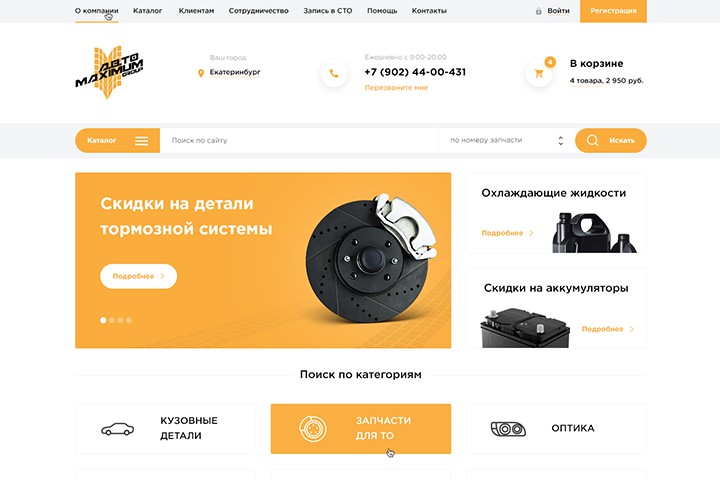Select the last banner slide dot
The image size is (720, 480).
(129, 320)
